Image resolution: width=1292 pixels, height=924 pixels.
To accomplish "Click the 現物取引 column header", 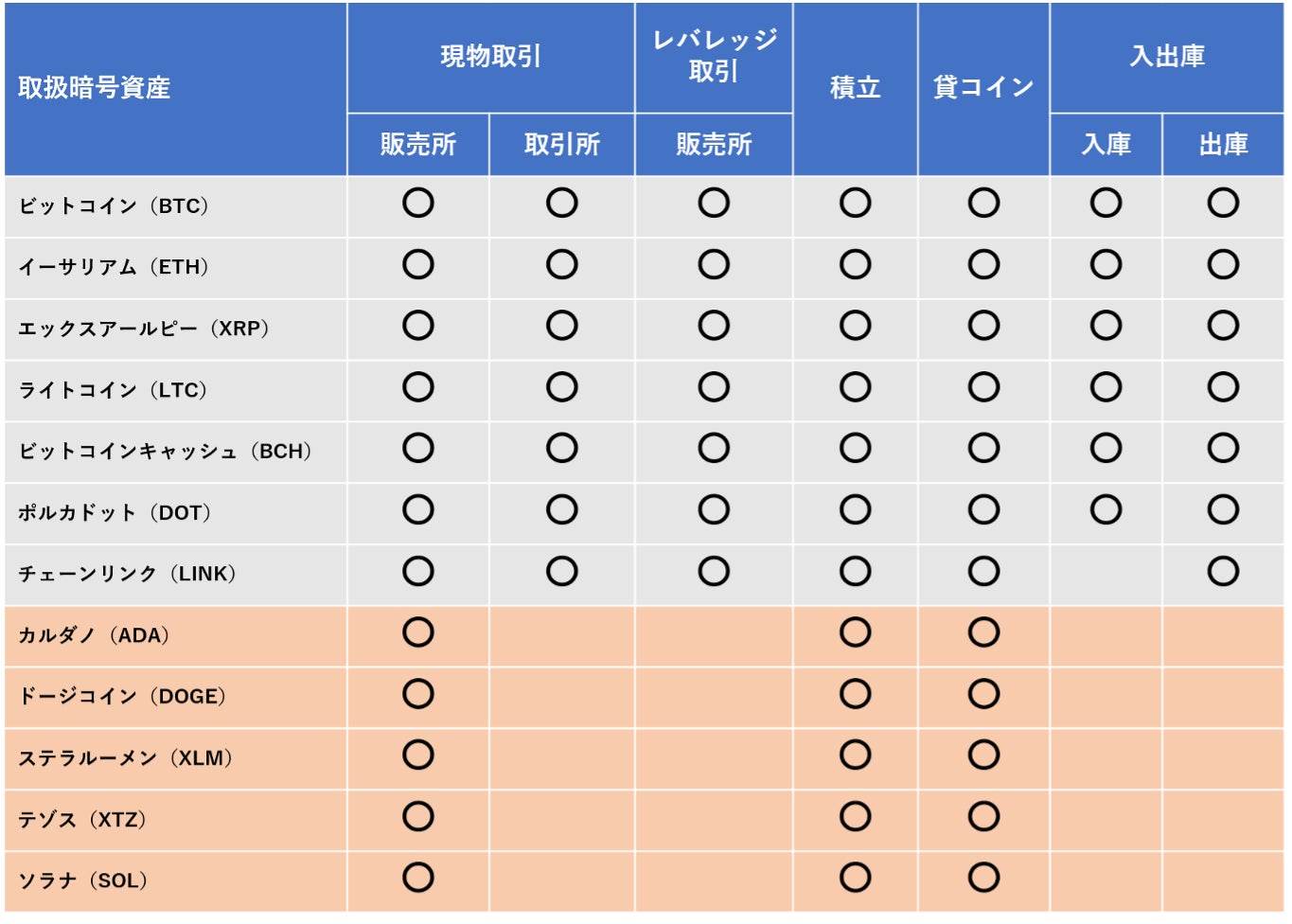I will click(490, 57).
